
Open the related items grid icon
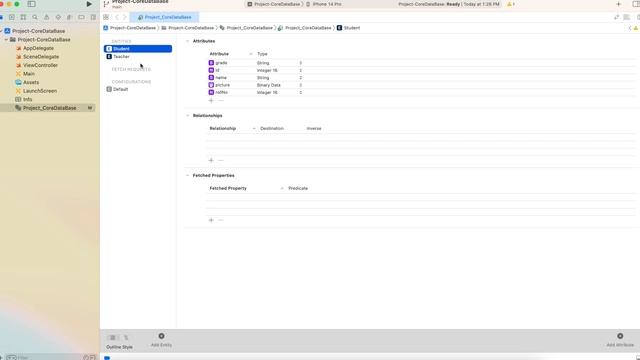click(106, 17)
